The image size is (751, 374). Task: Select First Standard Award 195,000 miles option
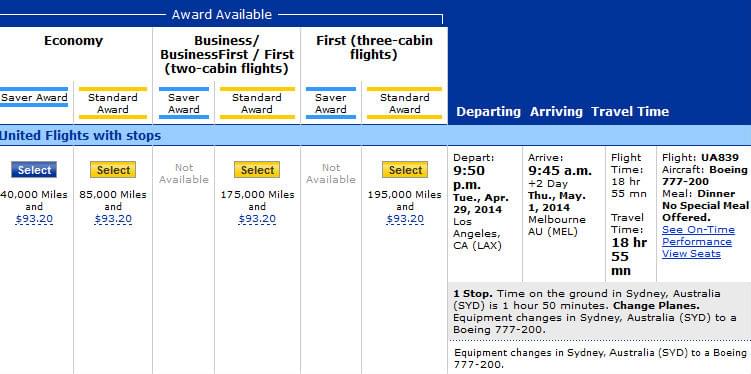coord(405,170)
